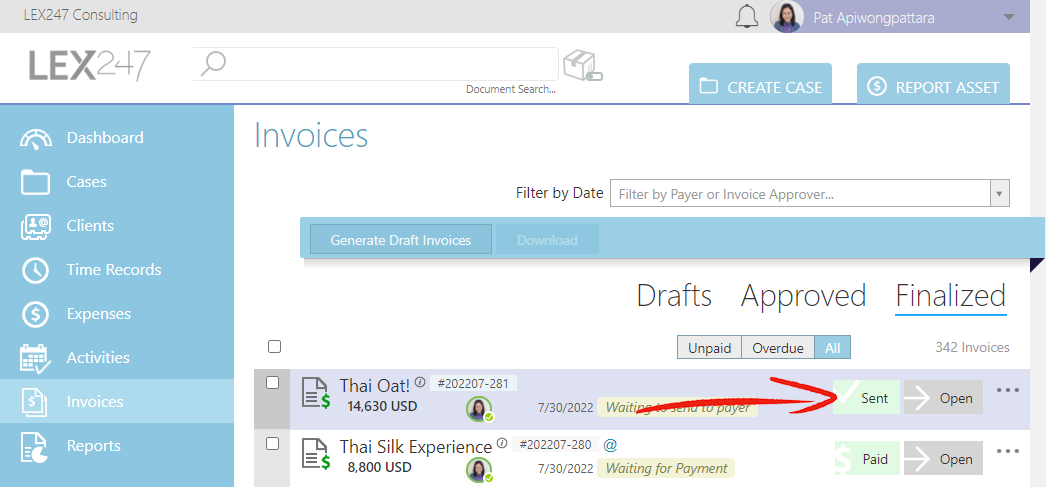
Task: Click the Cases folder icon
Action: click(x=35, y=182)
